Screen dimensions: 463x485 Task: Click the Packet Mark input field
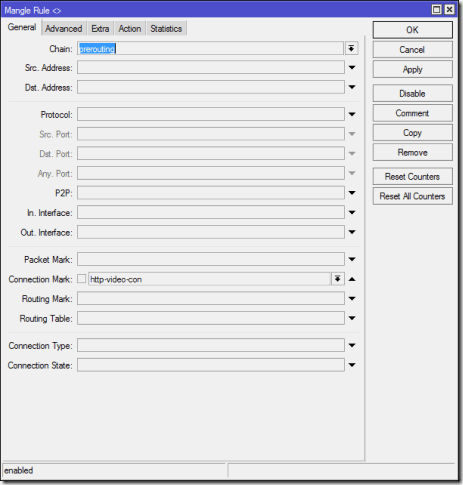pos(211,259)
